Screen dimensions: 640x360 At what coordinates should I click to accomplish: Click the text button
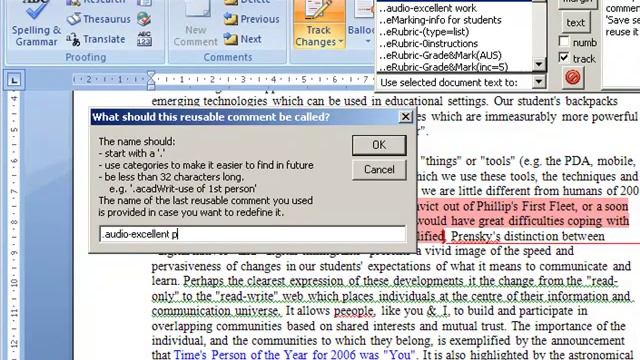pyautogui.click(x=576, y=23)
